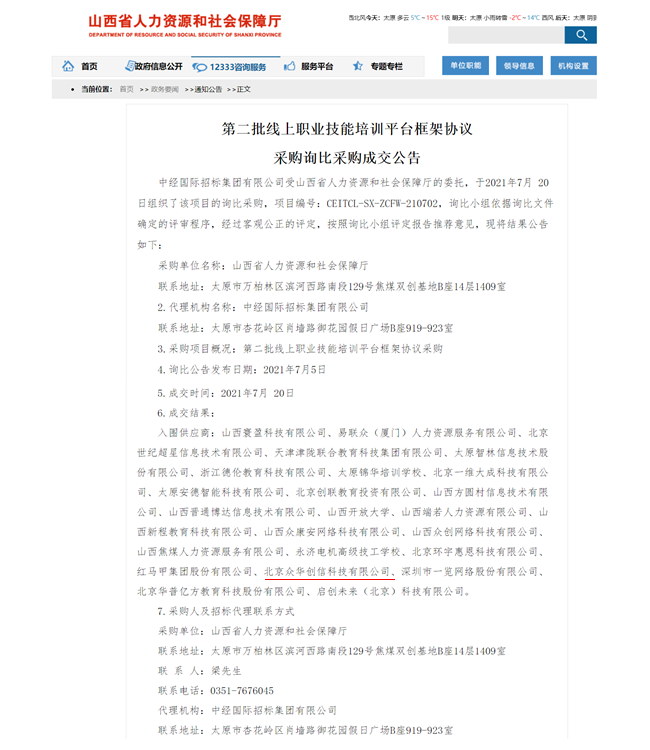Click the title line 采购询比采购成交公告
This screenshot has height=750, width=650.
(347, 157)
